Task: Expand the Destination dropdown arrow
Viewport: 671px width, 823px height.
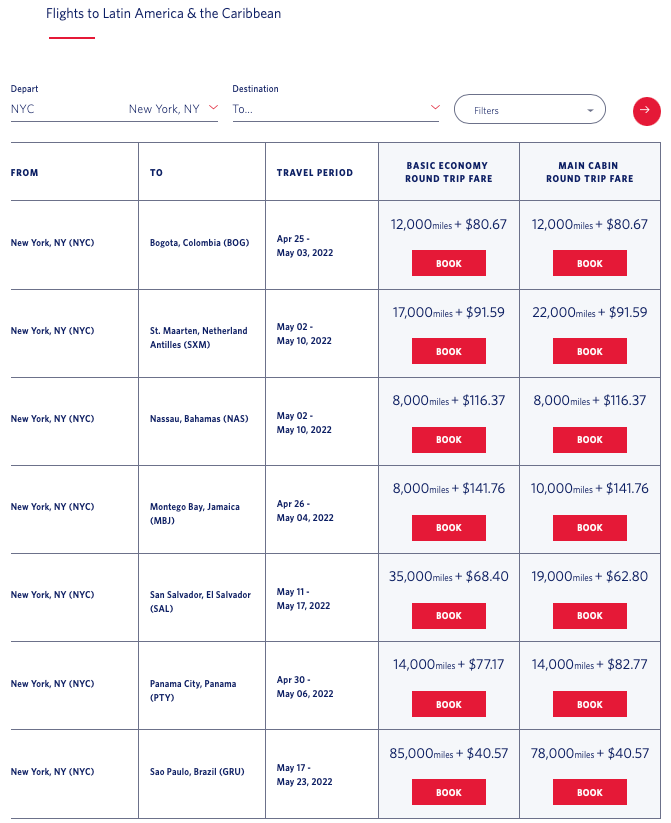Action: [x=434, y=108]
